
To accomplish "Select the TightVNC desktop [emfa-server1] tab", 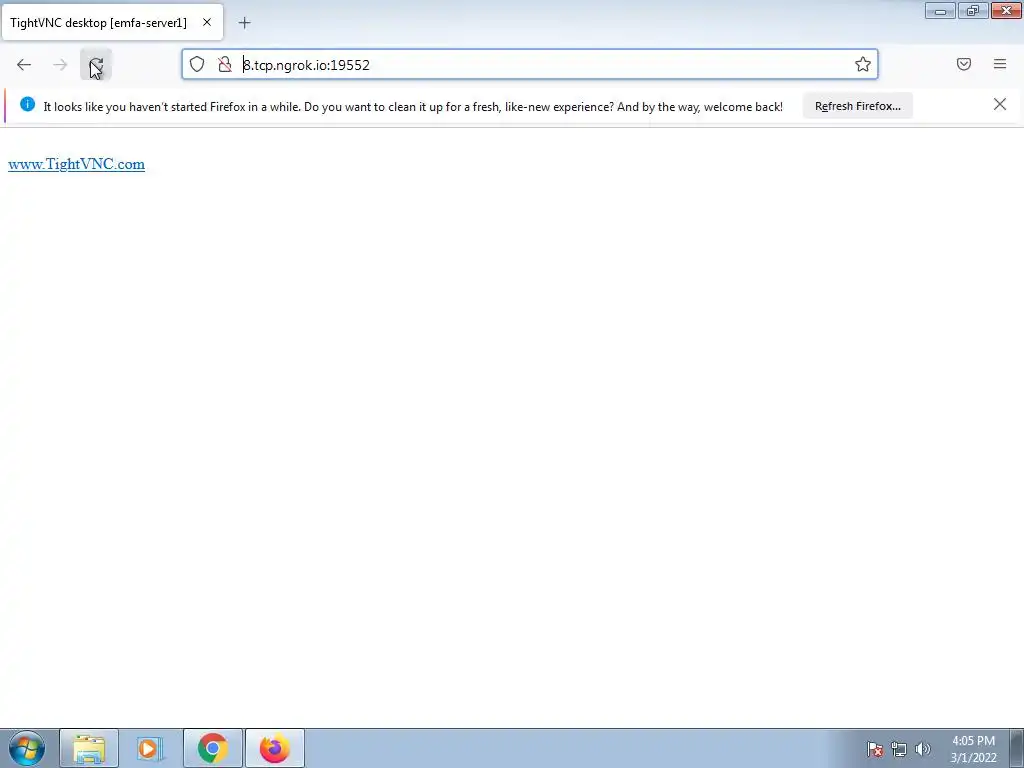I will click(x=112, y=22).
